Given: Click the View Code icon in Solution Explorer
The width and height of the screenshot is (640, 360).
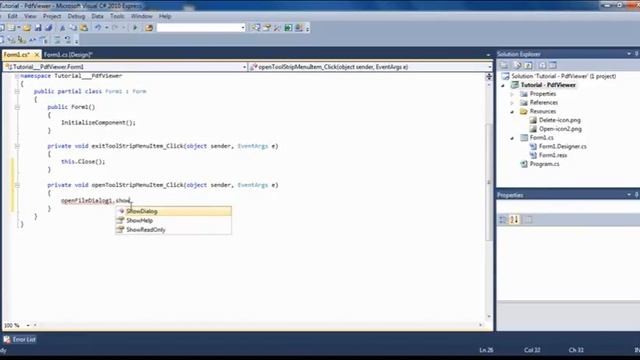Looking at the screenshot, I should point(542,65).
